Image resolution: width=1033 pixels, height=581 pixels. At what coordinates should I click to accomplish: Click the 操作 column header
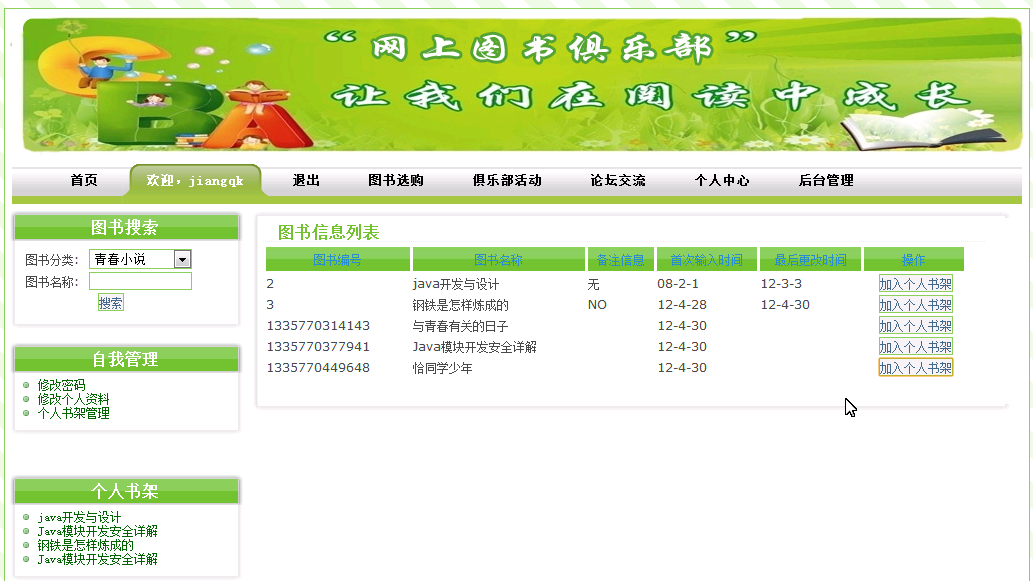click(914, 260)
